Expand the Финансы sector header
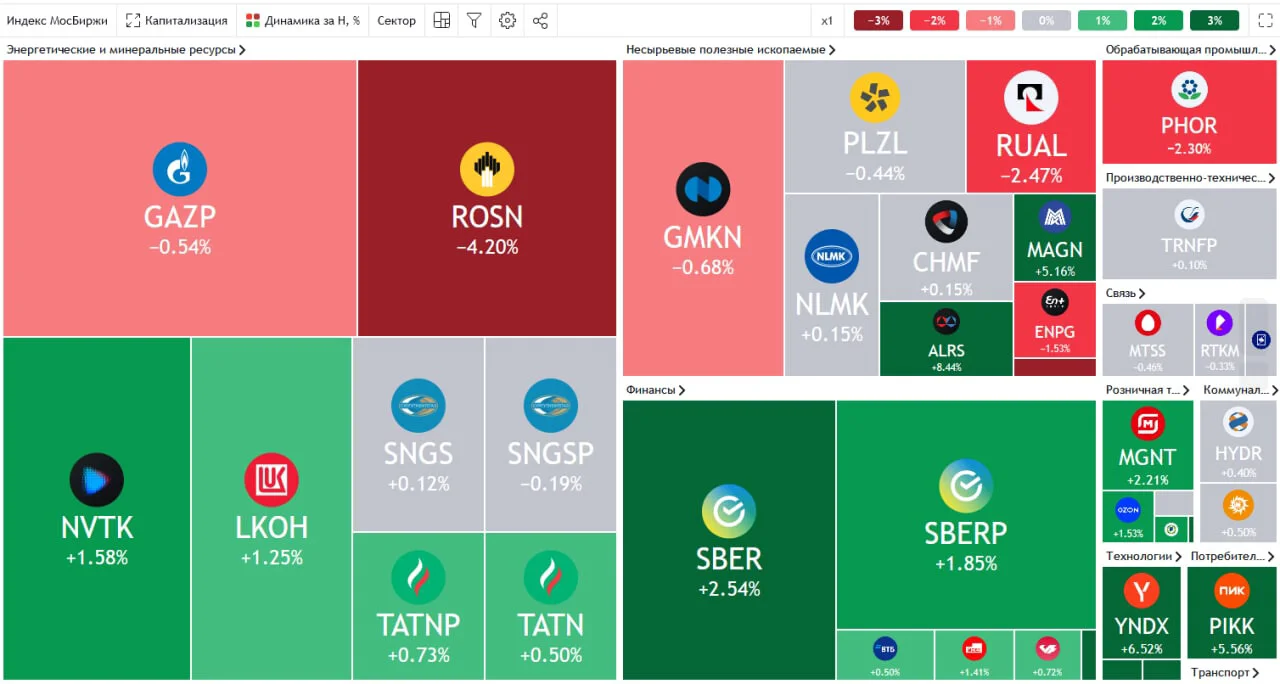The width and height of the screenshot is (1280, 684). point(655,390)
